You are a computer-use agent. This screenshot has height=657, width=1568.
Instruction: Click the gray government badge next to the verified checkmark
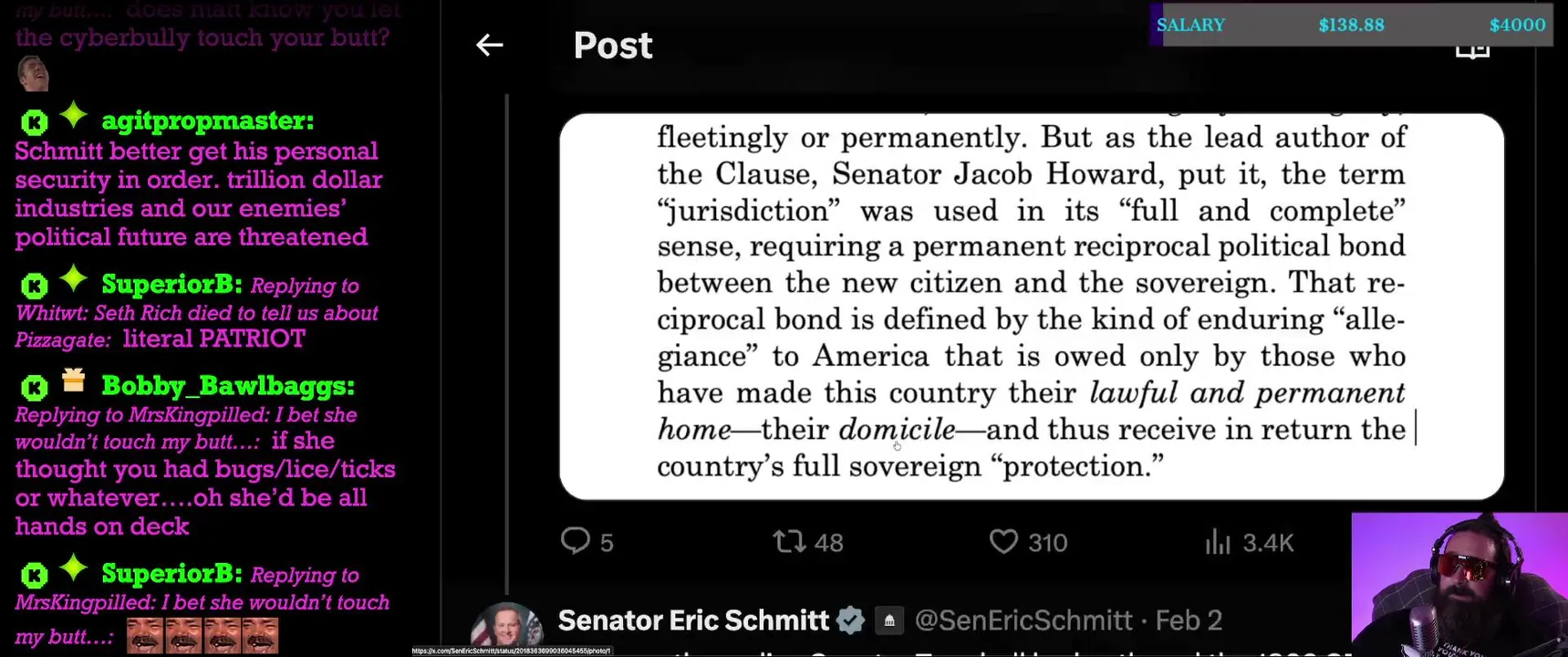coord(888,621)
